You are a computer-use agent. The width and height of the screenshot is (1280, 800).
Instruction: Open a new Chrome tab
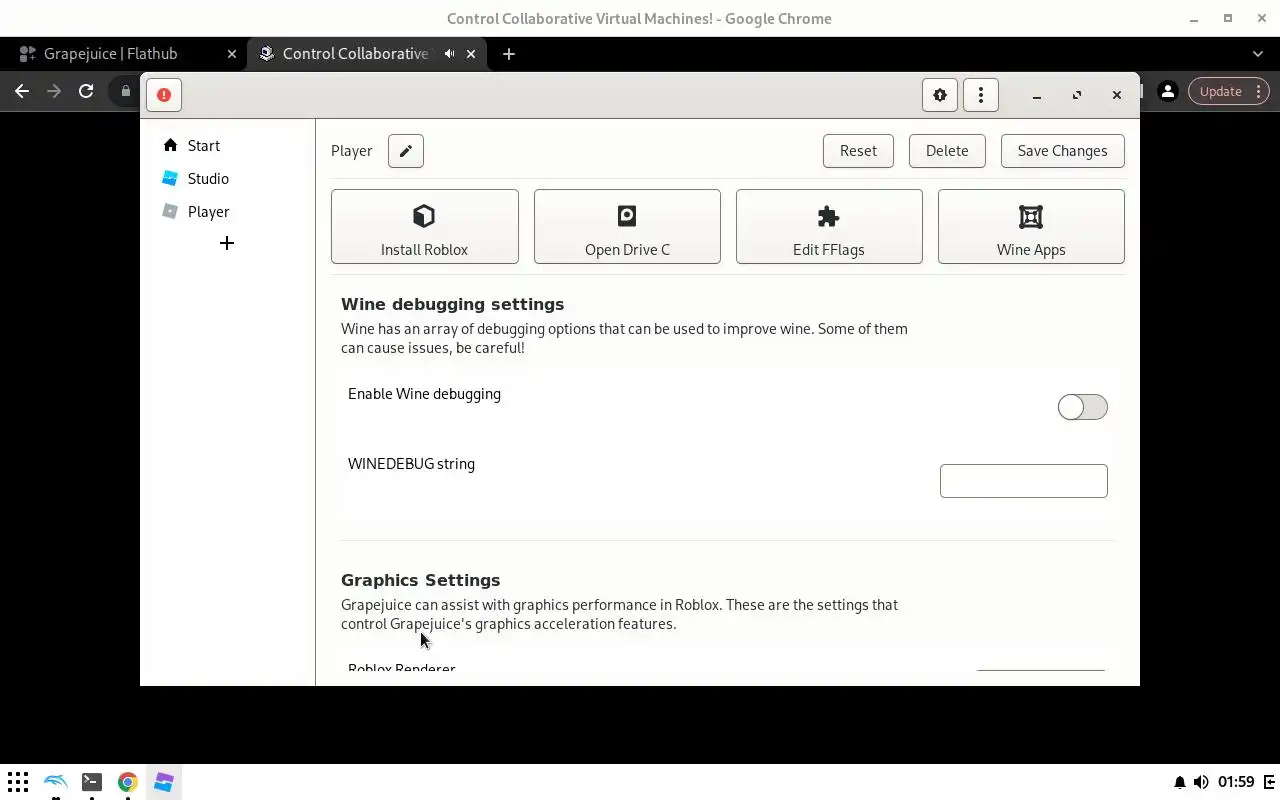point(509,54)
